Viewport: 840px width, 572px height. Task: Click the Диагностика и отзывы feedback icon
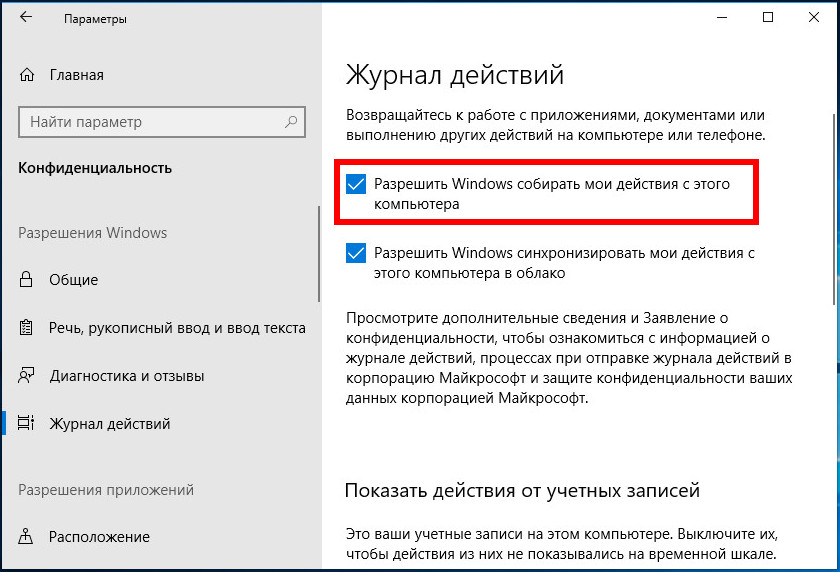click(26, 375)
